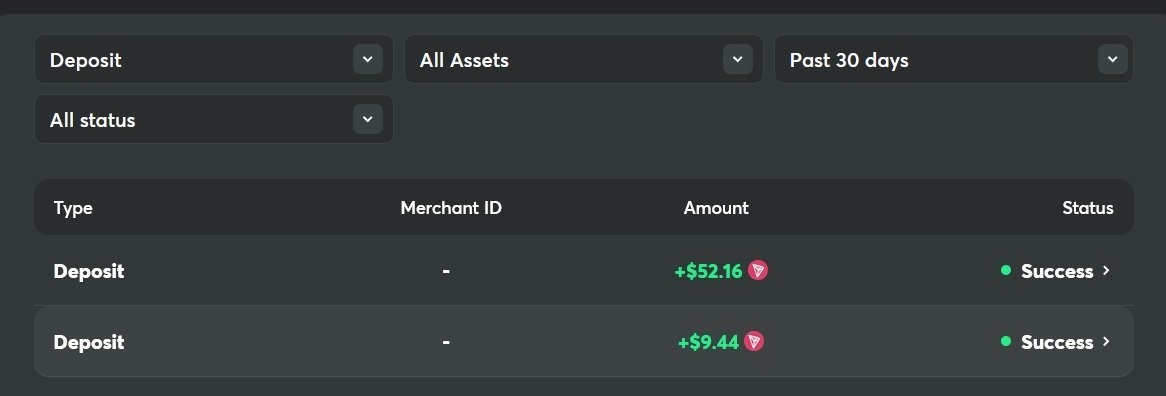Select the +$52.16 deposit row
Image resolution: width=1166 pixels, height=396 pixels.
[x=584, y=270]
